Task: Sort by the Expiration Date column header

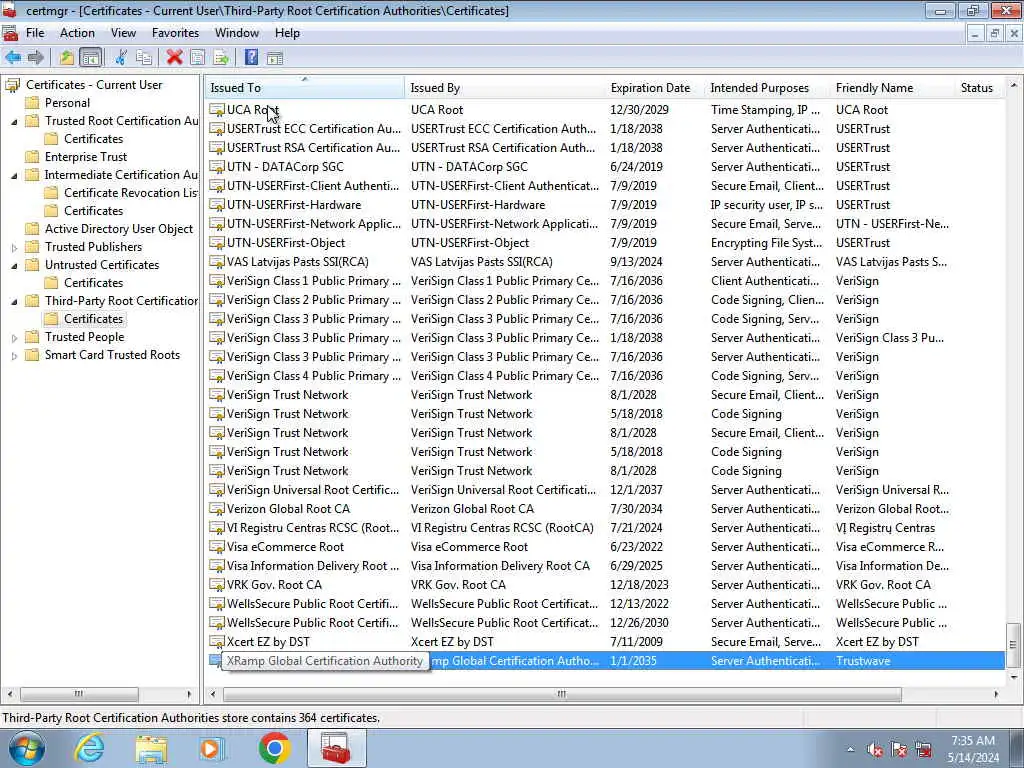Action: pyautogui.click(x=655, y=88)
